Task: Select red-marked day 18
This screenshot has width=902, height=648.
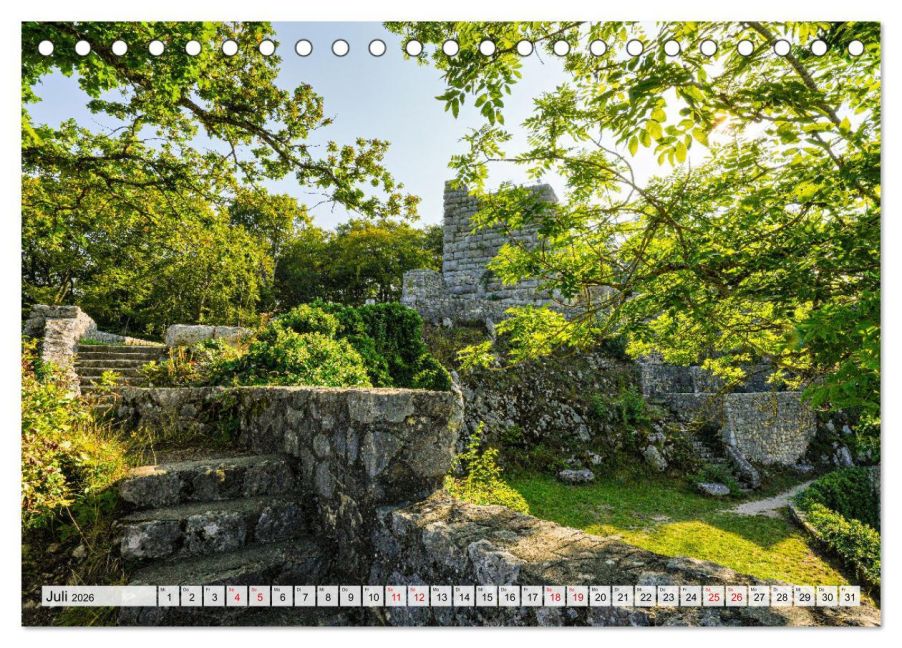Action: pos(554,596)
